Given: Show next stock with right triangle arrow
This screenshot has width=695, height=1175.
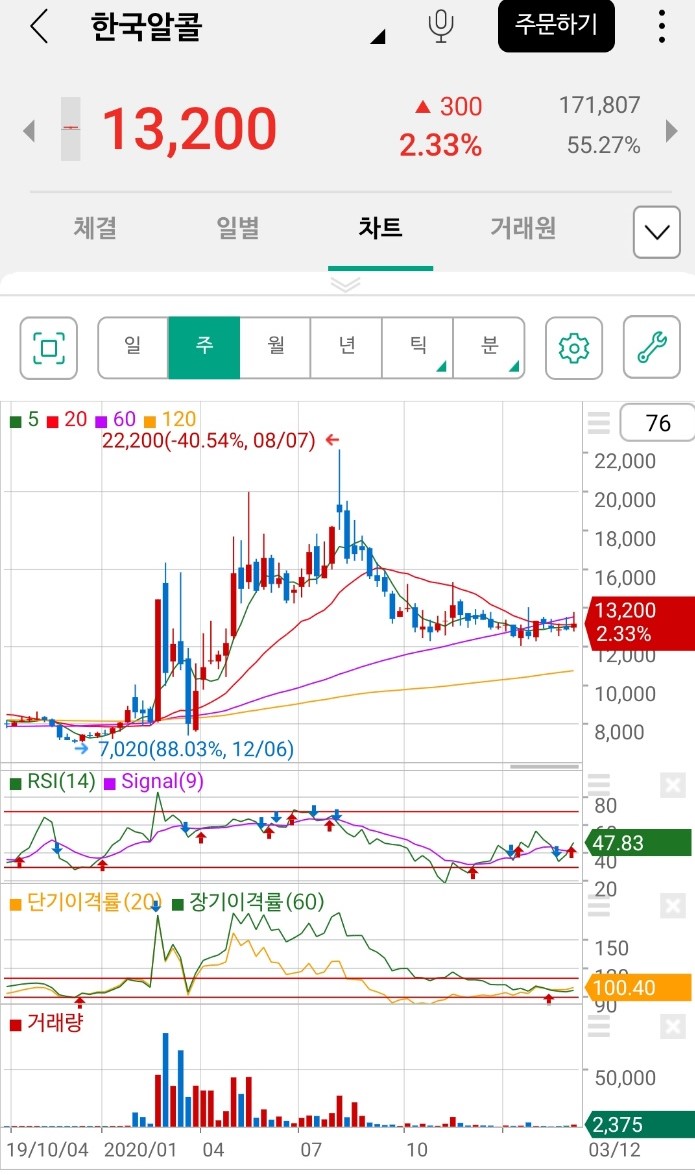Looking at the screenshot, I should click(671, 131).
